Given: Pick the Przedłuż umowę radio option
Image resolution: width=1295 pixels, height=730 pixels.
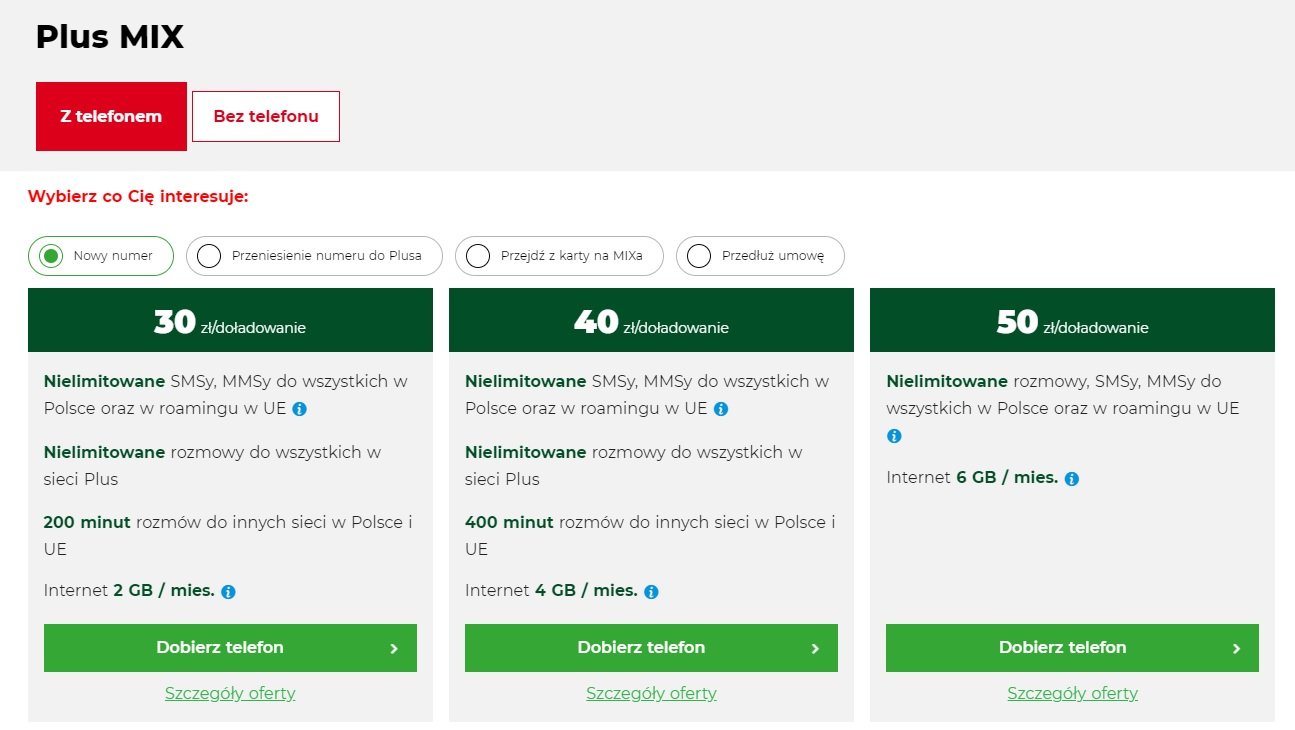Looking at the screenshot, I should (760, 256).
